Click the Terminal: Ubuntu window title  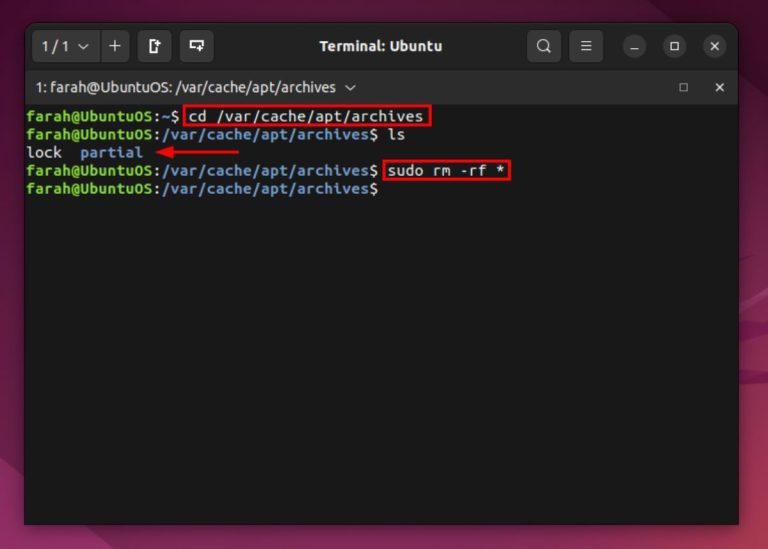(x=380, y=46)
